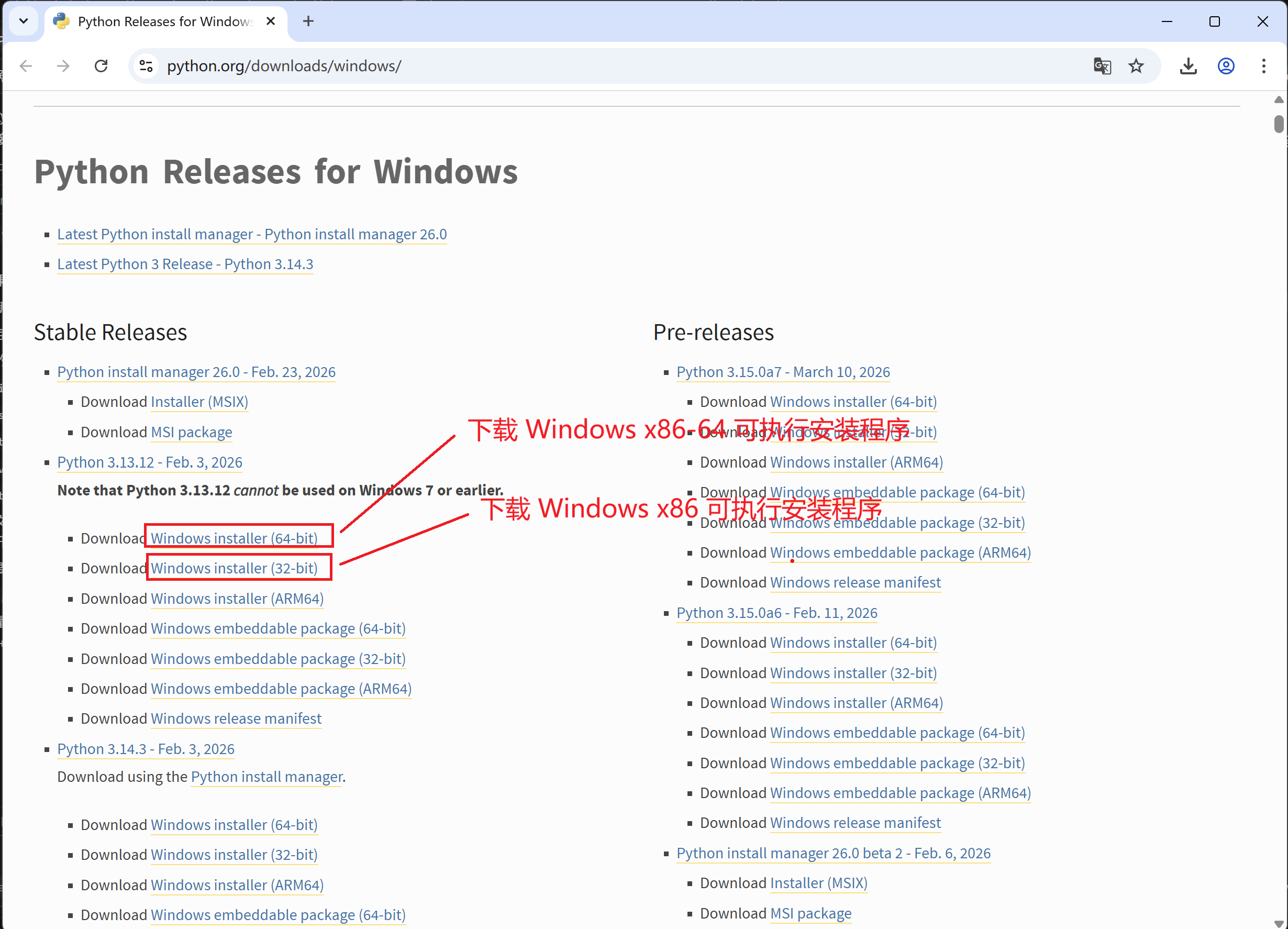This screenshot has width=1288, height=929.
Task: Open site information icon in address bar
Action: pyautogui.click(x=146, y=67)
